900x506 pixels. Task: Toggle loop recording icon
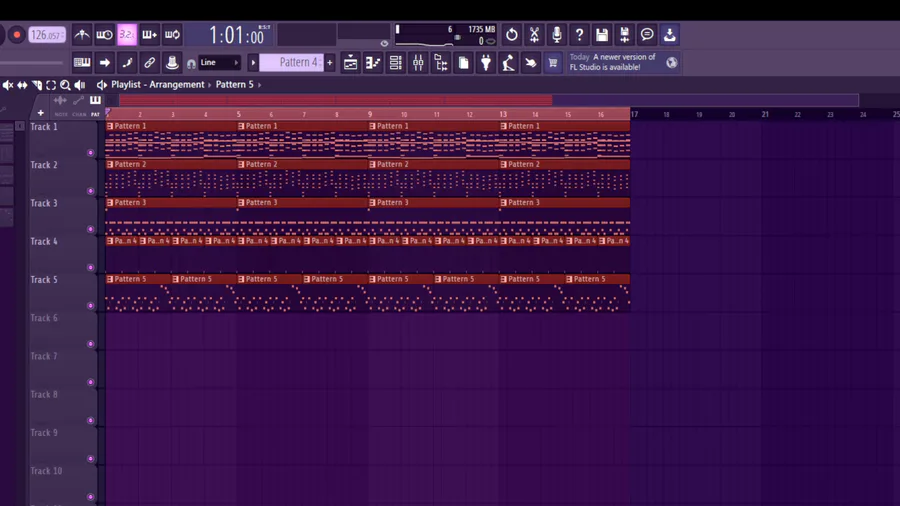172,35
